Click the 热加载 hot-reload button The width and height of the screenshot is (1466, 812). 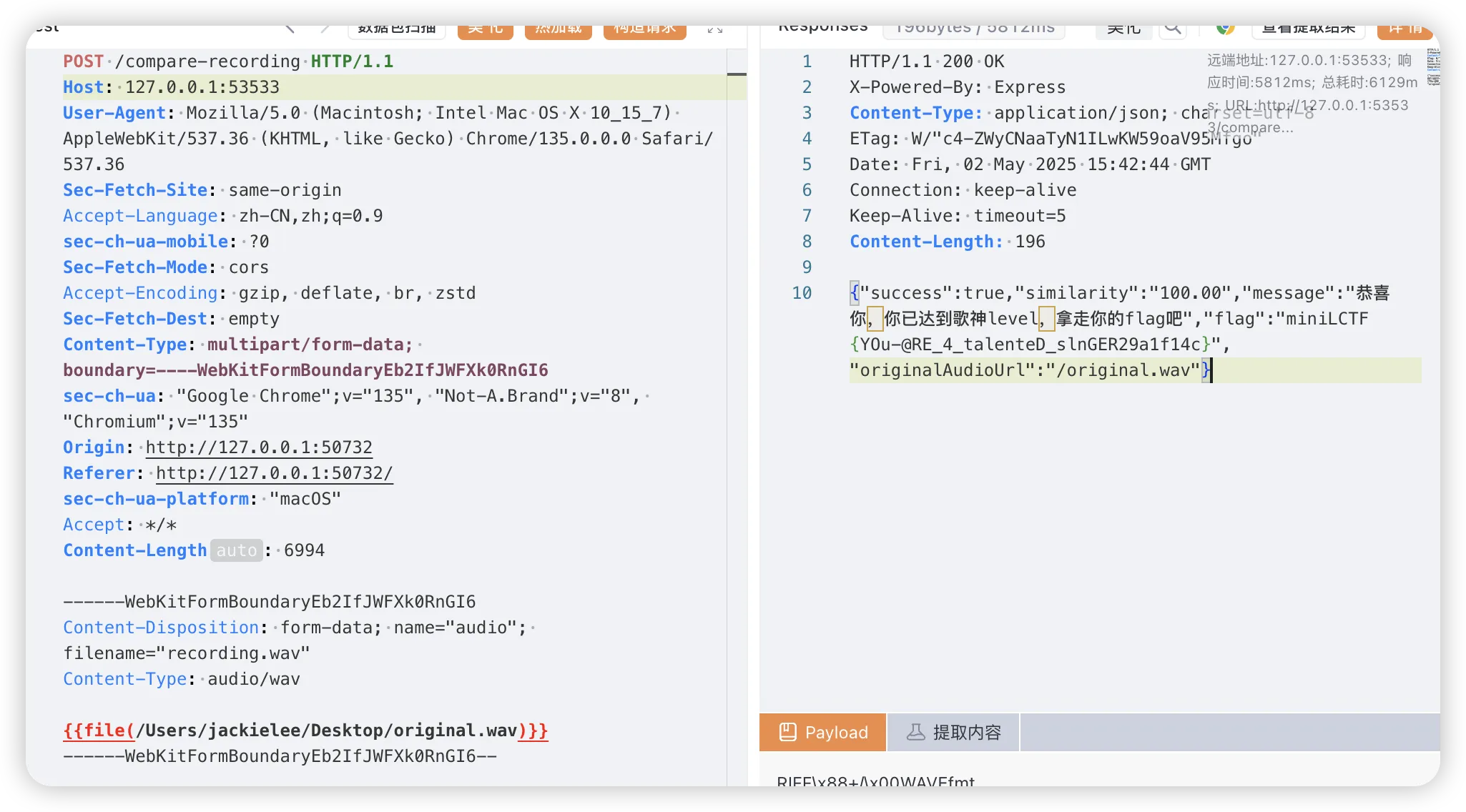point(558,30)
